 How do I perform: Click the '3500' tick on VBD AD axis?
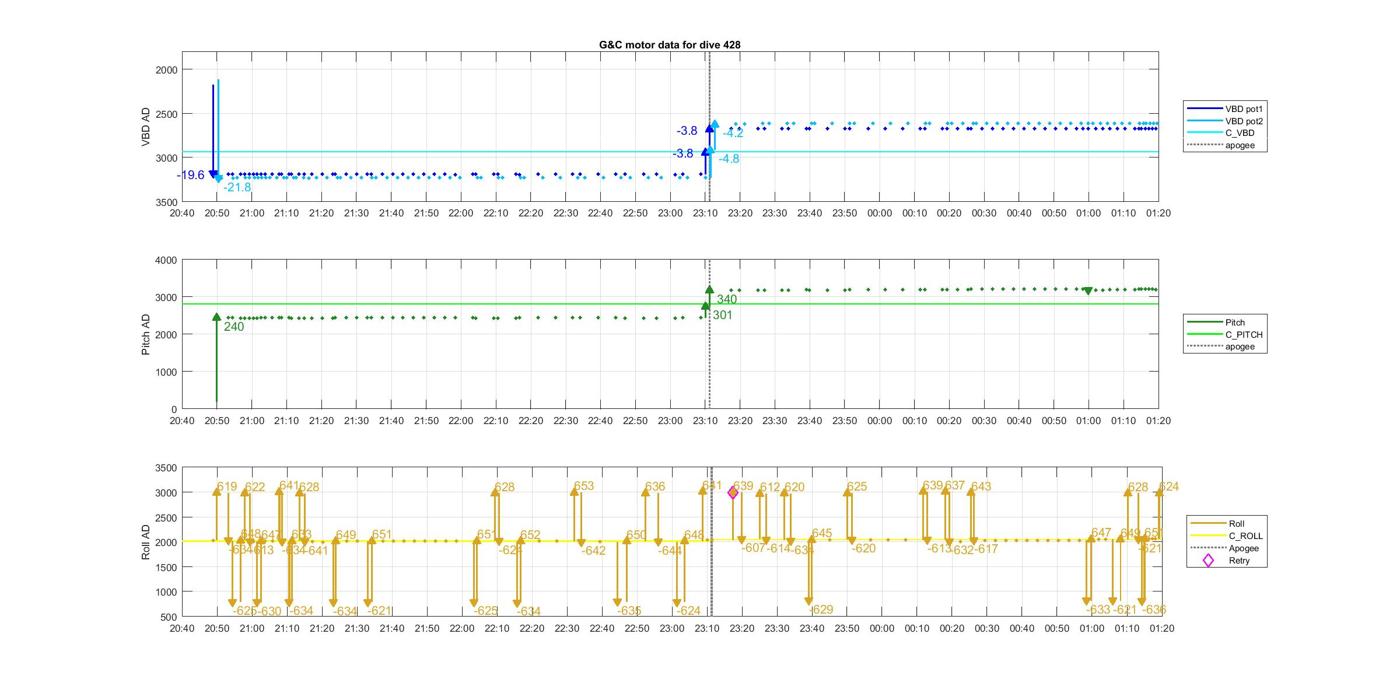(166, 203)
